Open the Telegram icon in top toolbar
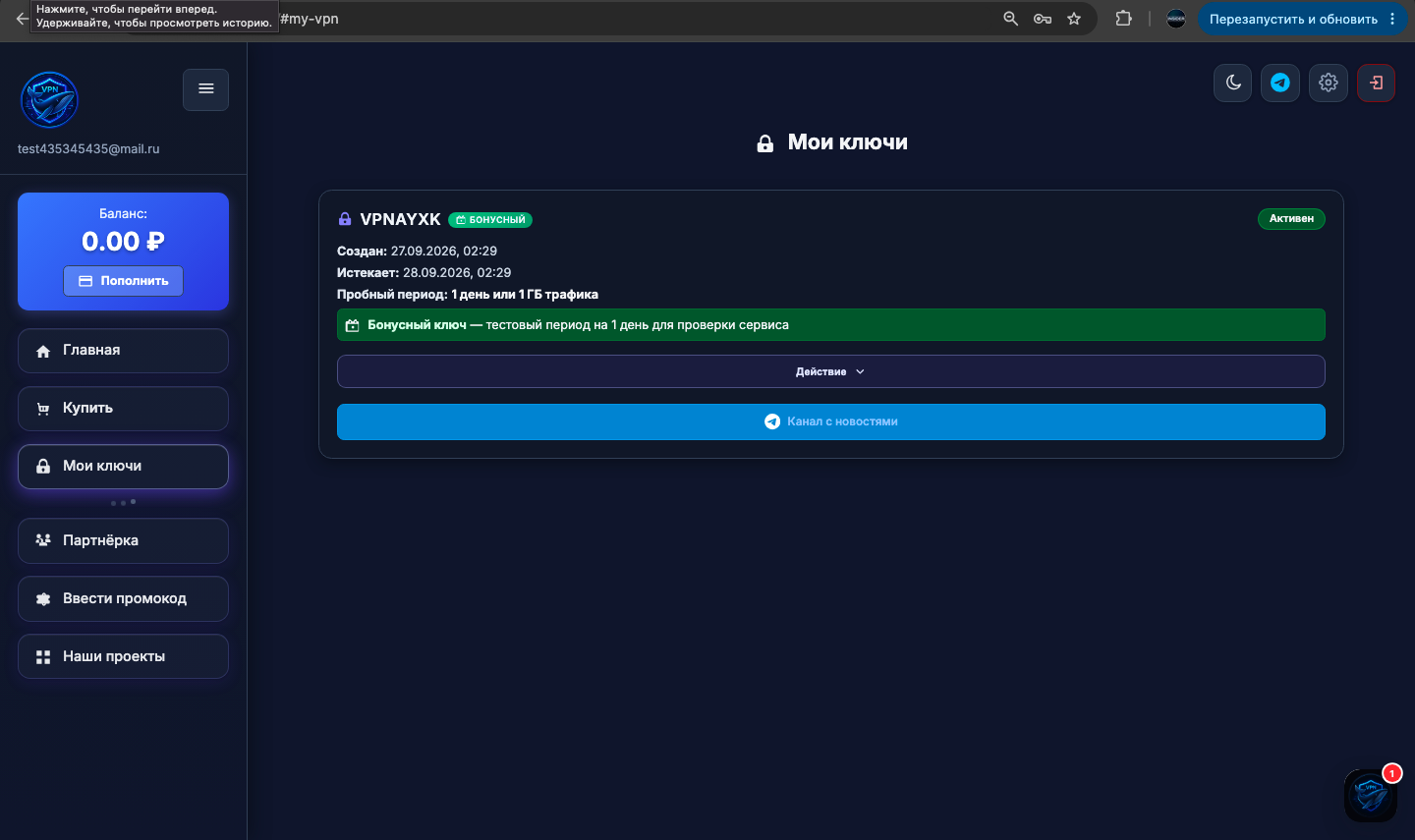Image resolution: width=1415 pixels, height=840 pixels. tap(1280, 83)
